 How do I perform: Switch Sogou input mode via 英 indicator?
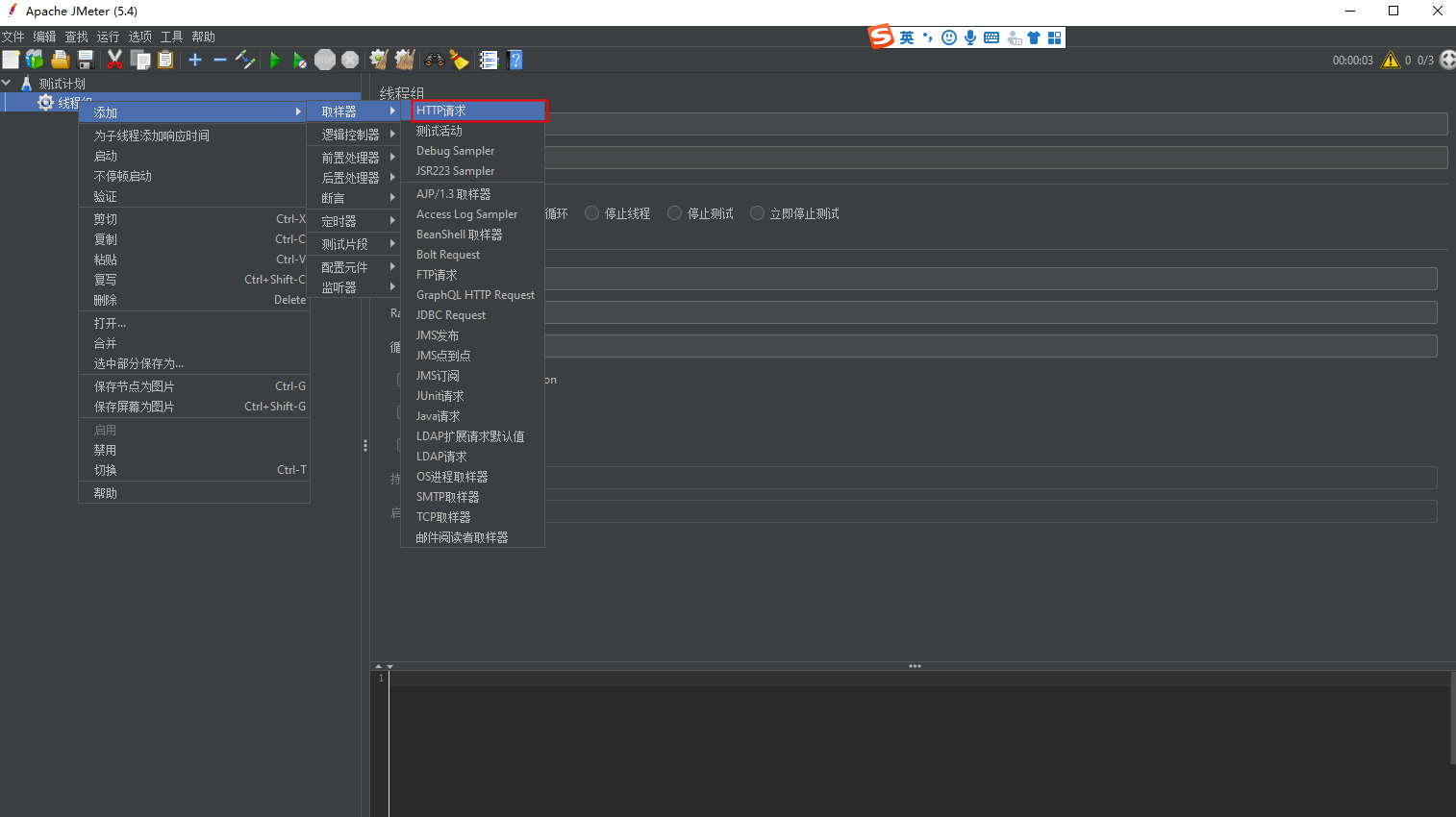tap(907, 37)
